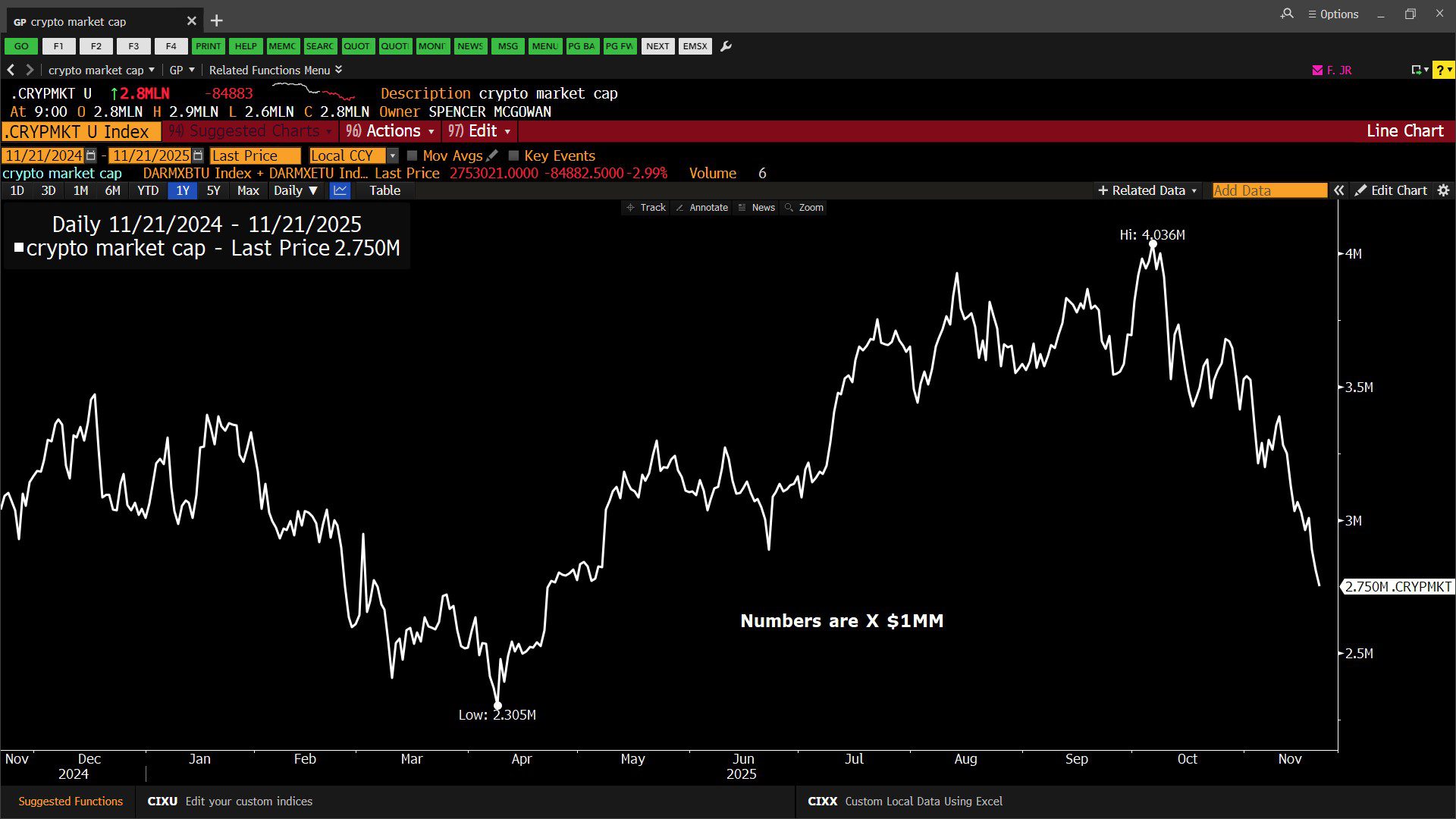
Task: Open the start date calendar picker
Action: (91, 155)
